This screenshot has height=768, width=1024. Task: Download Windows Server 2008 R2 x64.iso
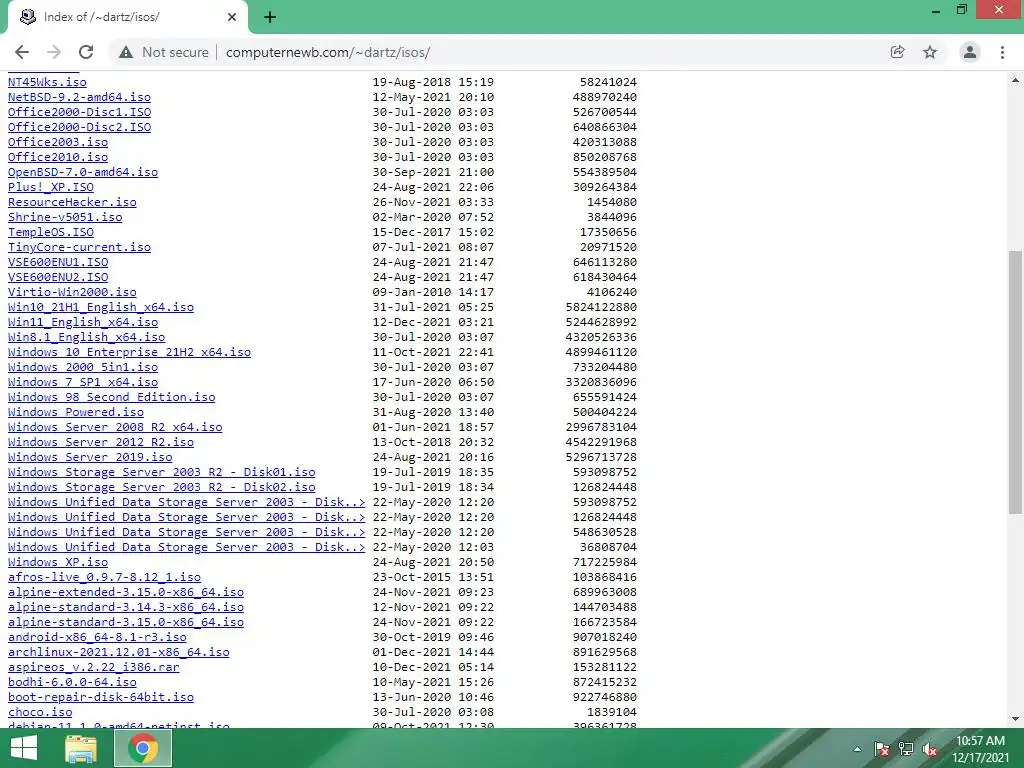point(115,427)
